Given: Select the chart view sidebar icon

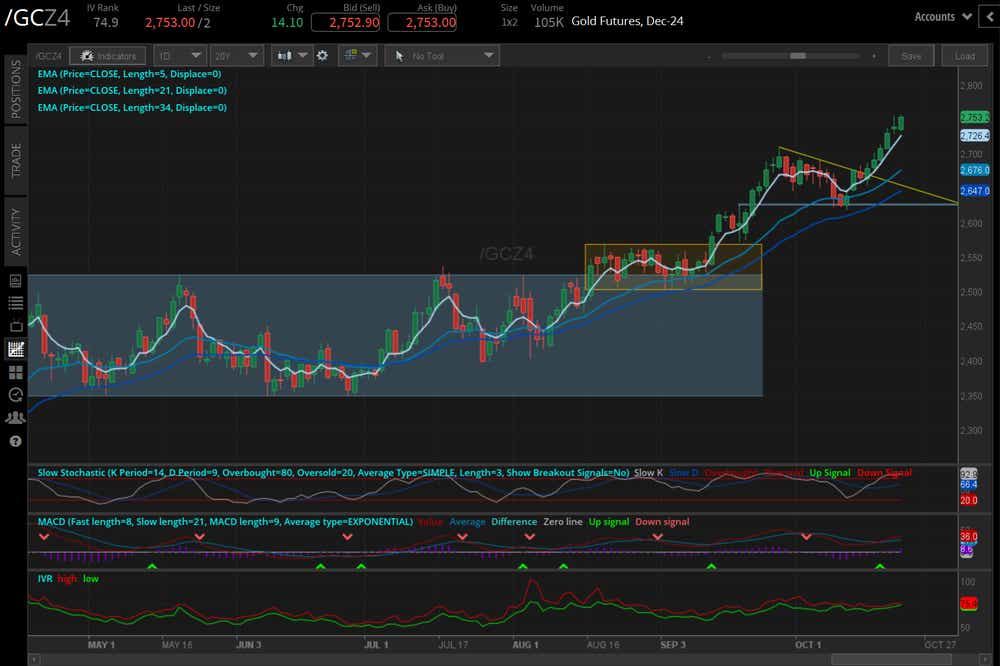Looking at the screenshot, I should 15,349.
